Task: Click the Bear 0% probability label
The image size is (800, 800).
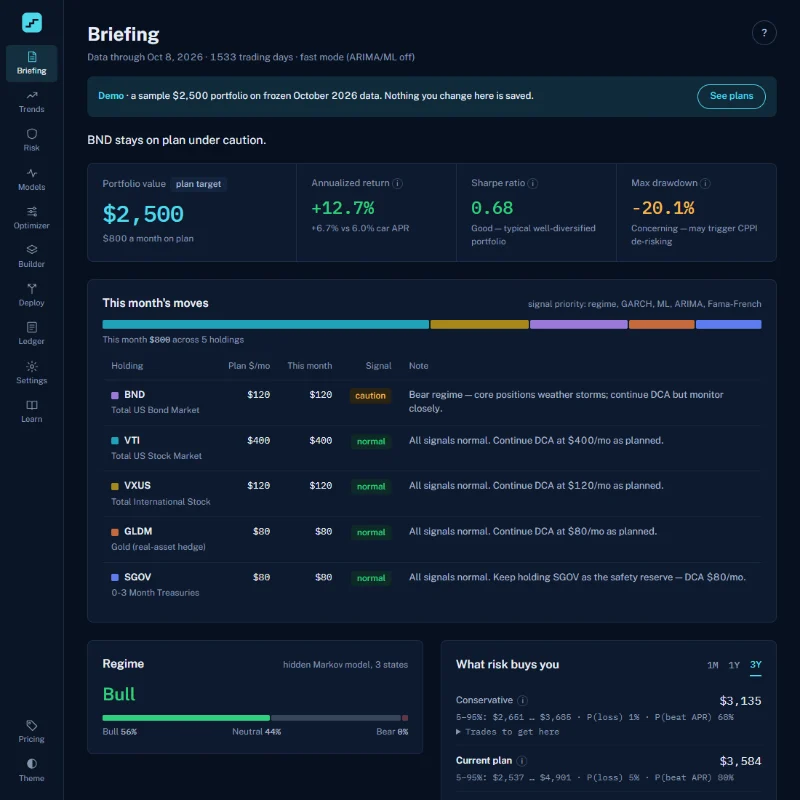Action: (392, 732)
